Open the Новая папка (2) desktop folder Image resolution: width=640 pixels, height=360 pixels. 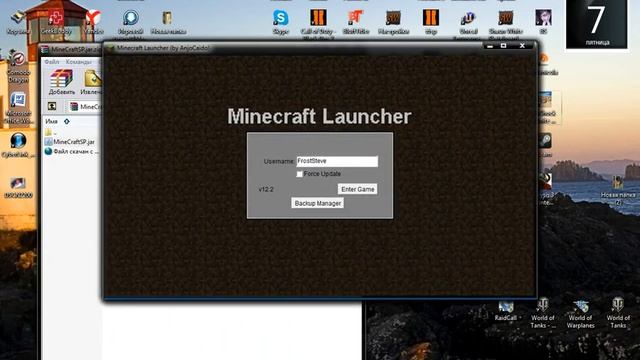(618, 189)
